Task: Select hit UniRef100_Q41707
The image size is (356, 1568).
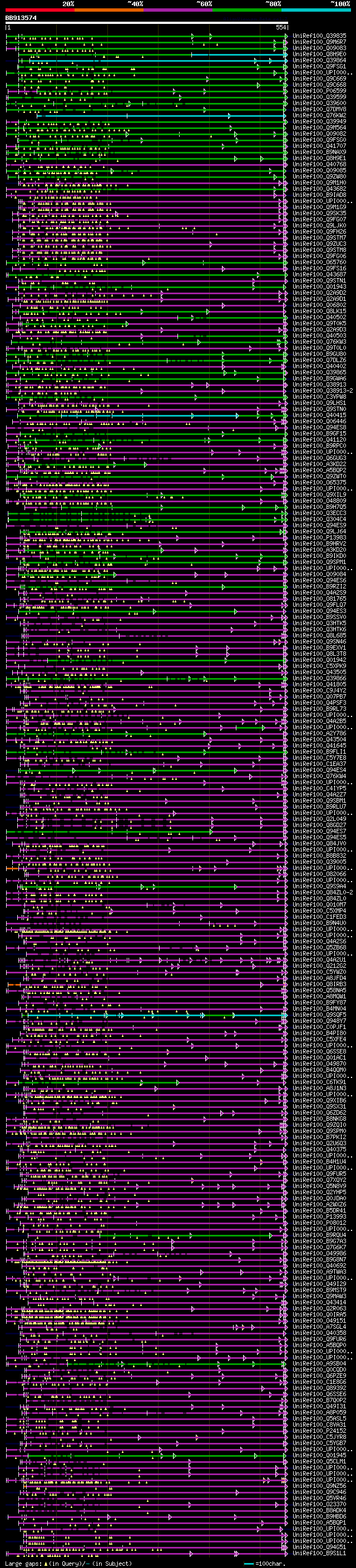Action: (x=319, y=146)
